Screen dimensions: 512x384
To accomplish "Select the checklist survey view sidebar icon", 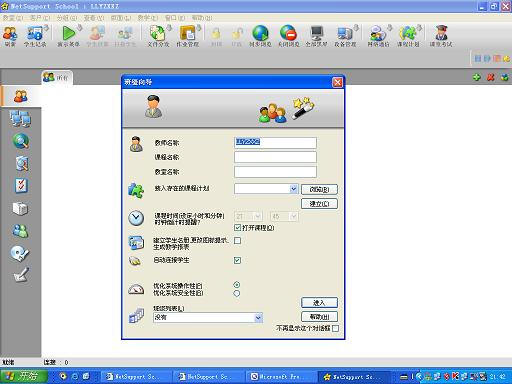I will (x=21, y=186).
